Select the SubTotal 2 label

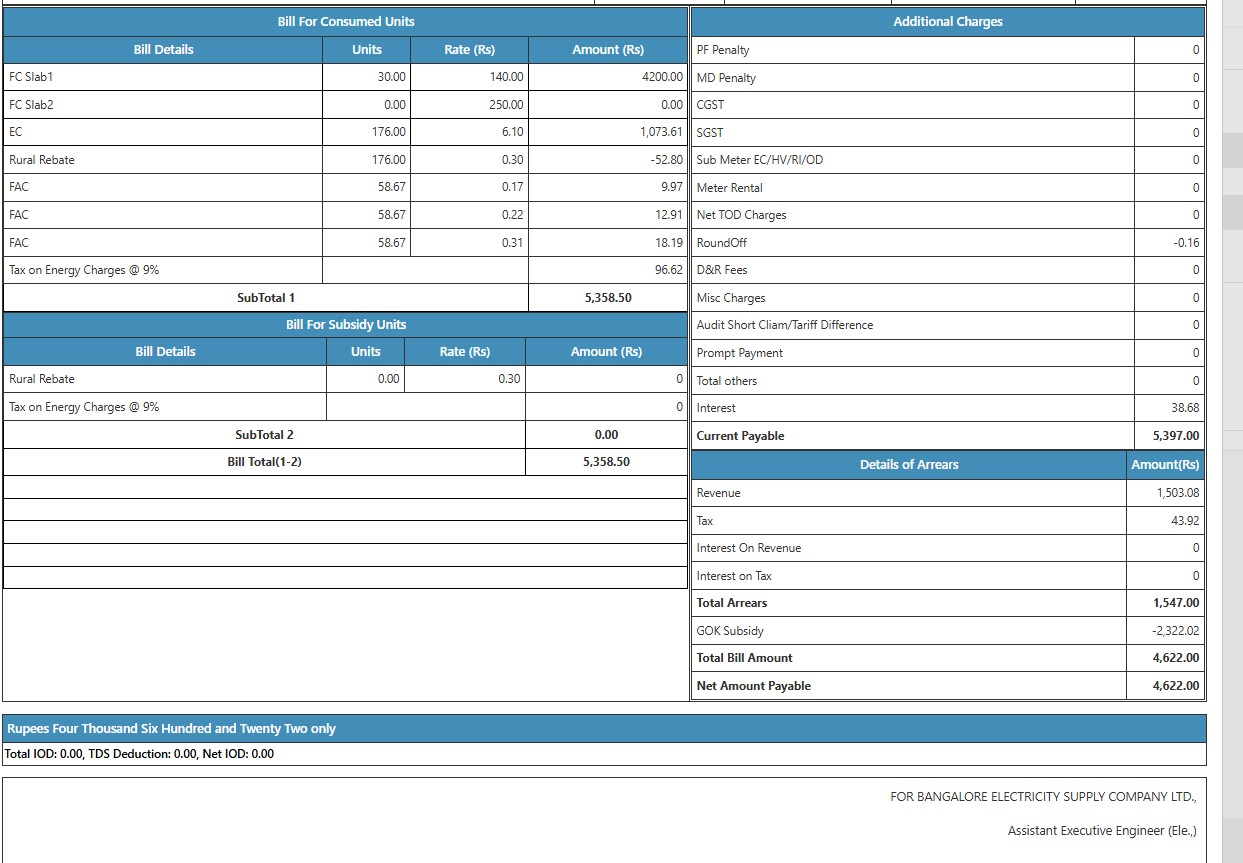pos(264,435)
